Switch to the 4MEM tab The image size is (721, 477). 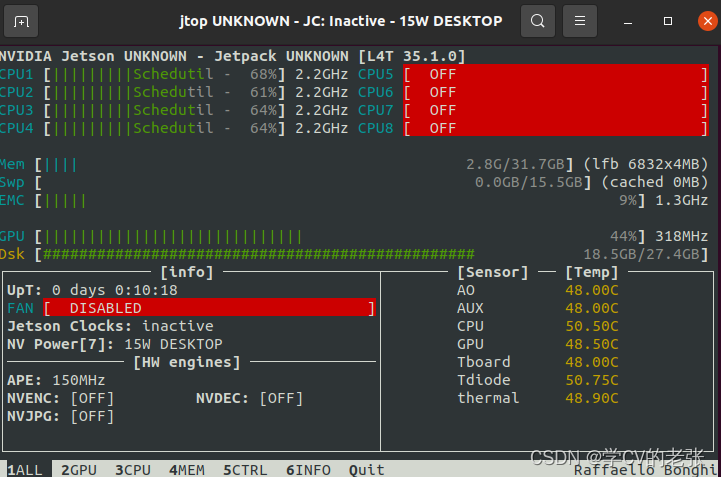pyautogui.click(x=187, y=470)
